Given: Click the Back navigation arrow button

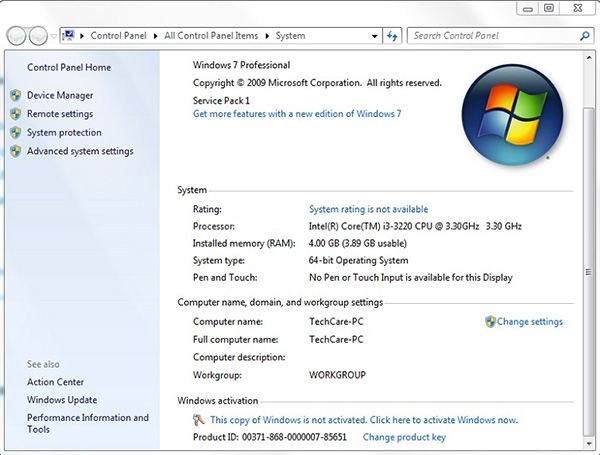Looking at the screenshot, I should [17, 36].
